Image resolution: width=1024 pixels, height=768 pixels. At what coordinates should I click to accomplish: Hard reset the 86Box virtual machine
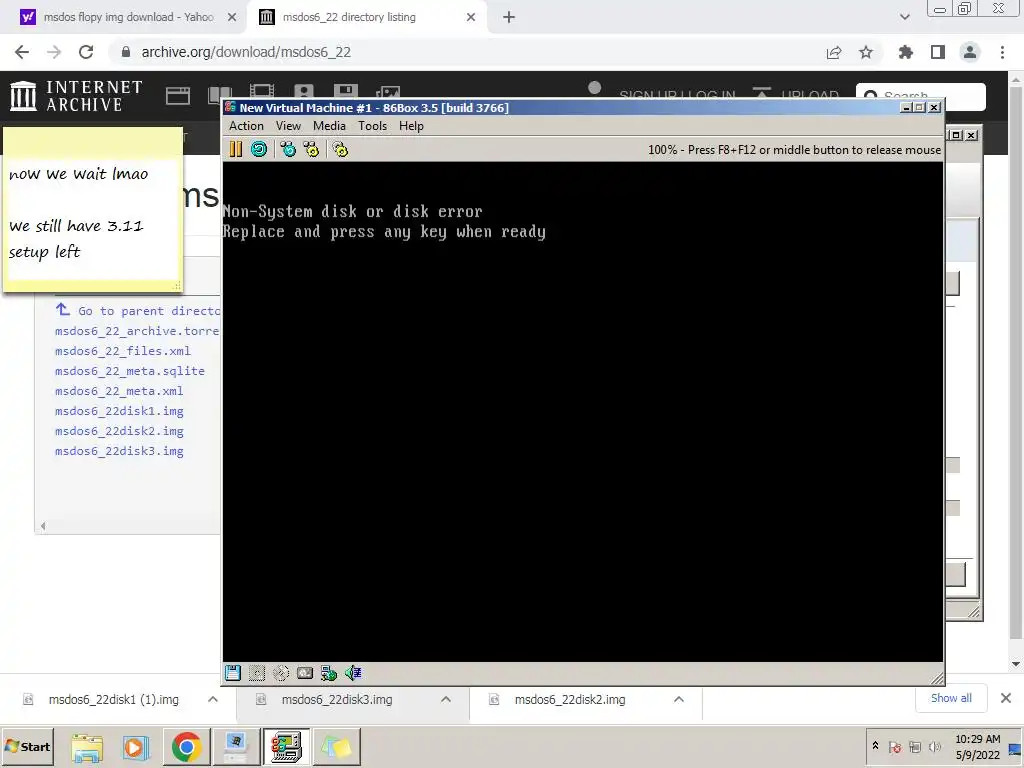[259, 150]
